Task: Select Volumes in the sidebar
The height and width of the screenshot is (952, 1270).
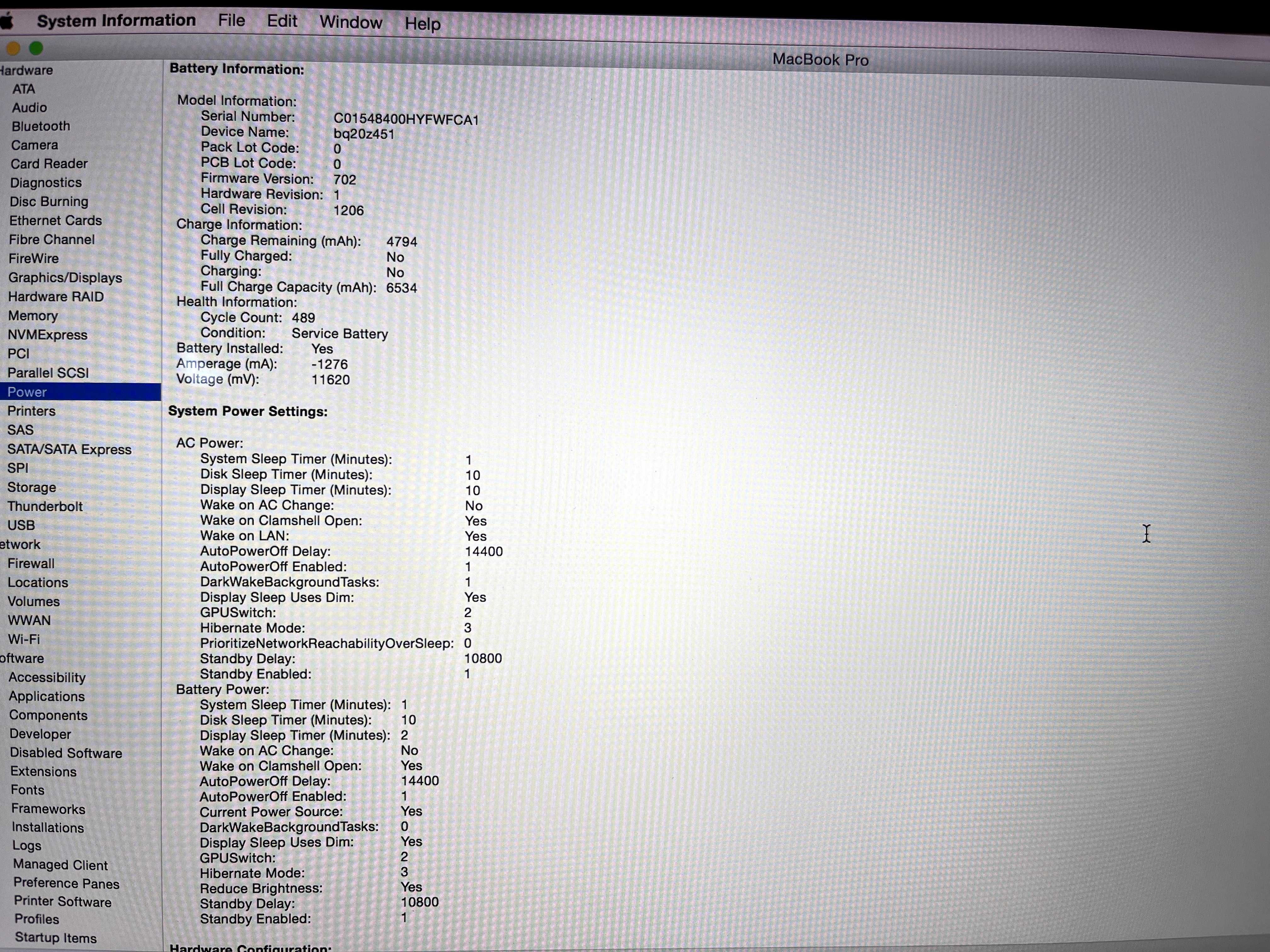Action: [x=34, y=601]
